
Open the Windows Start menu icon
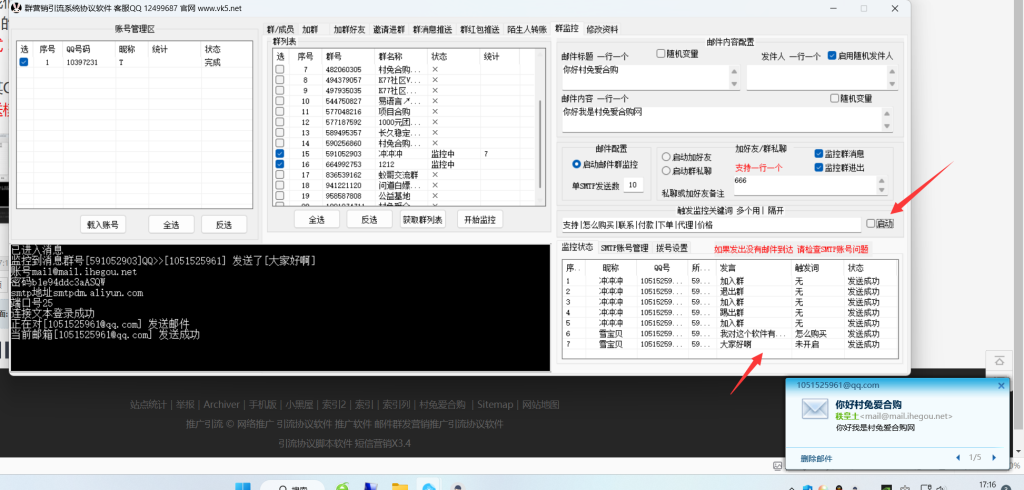click(x=242, y=487)
